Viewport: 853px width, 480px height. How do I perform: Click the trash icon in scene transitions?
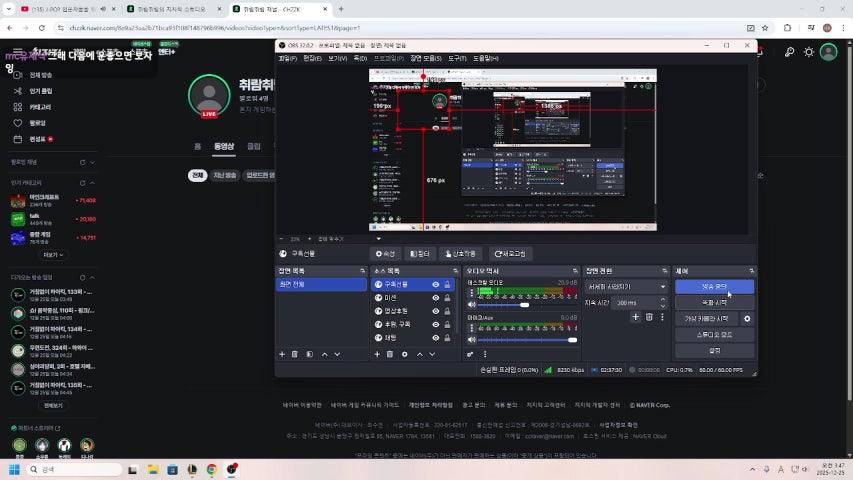point(648,317)
